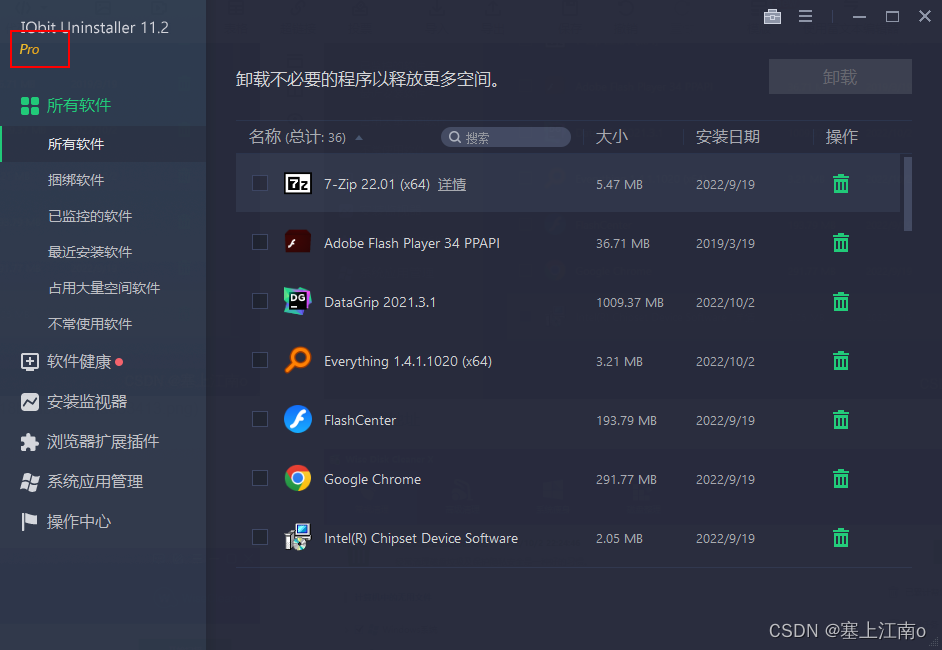The image size is (942, 650).
Task: Click the vertical scrollbar thumb of program list
Action: (907, 193)
